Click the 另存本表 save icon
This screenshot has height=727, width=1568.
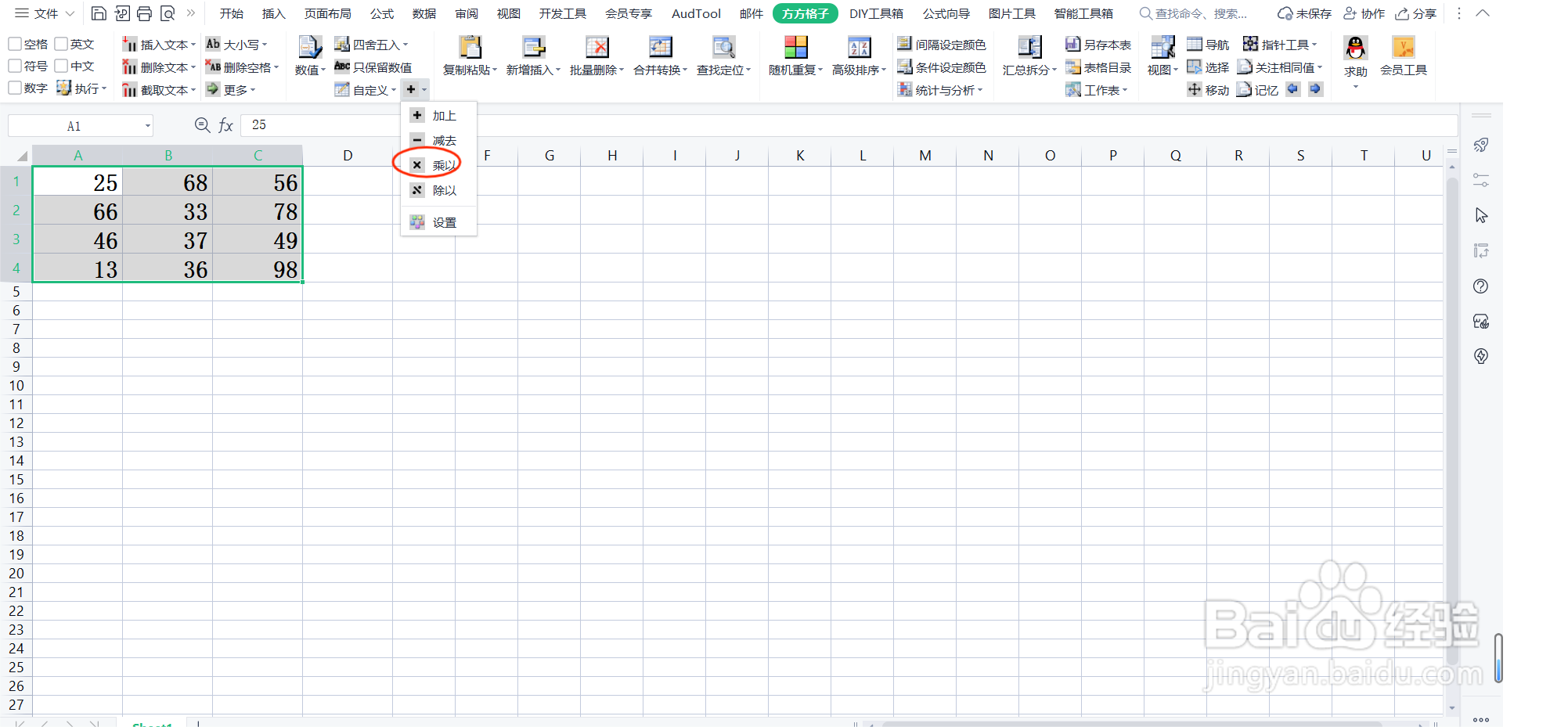1072,45
